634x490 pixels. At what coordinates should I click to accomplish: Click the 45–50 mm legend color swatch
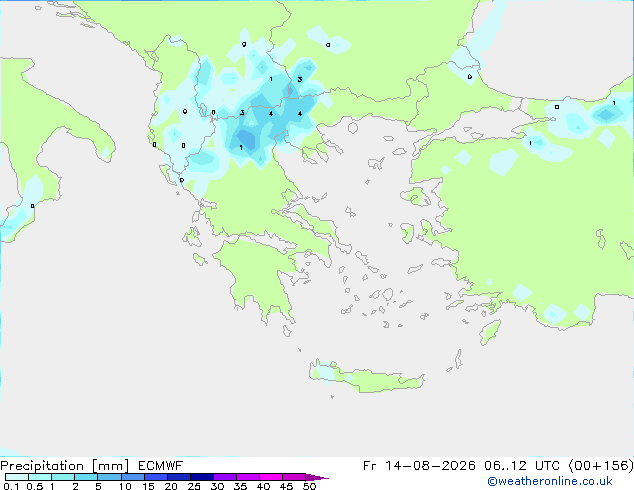pyautogui.click(x=294, y=477)
